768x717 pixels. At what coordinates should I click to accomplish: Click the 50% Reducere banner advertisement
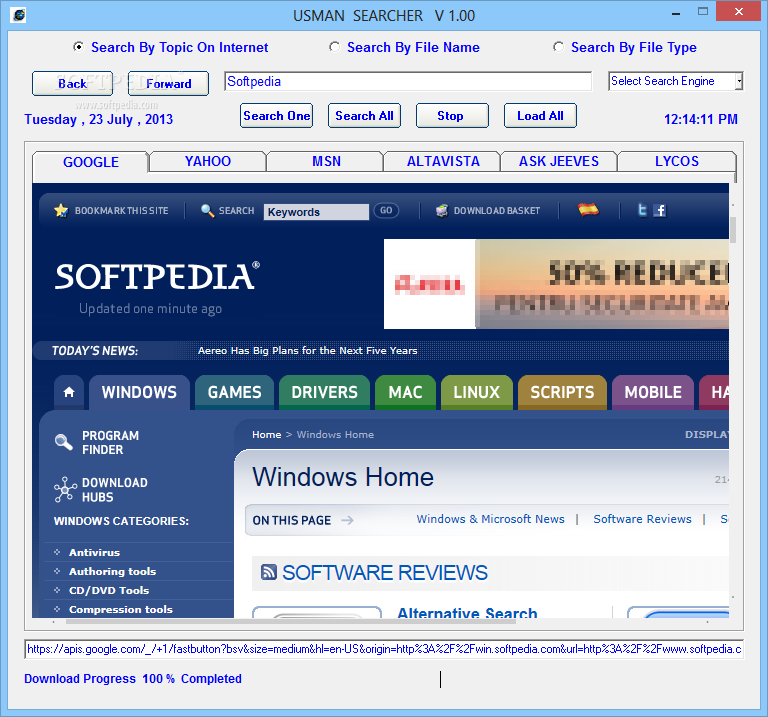click(556, 284)
